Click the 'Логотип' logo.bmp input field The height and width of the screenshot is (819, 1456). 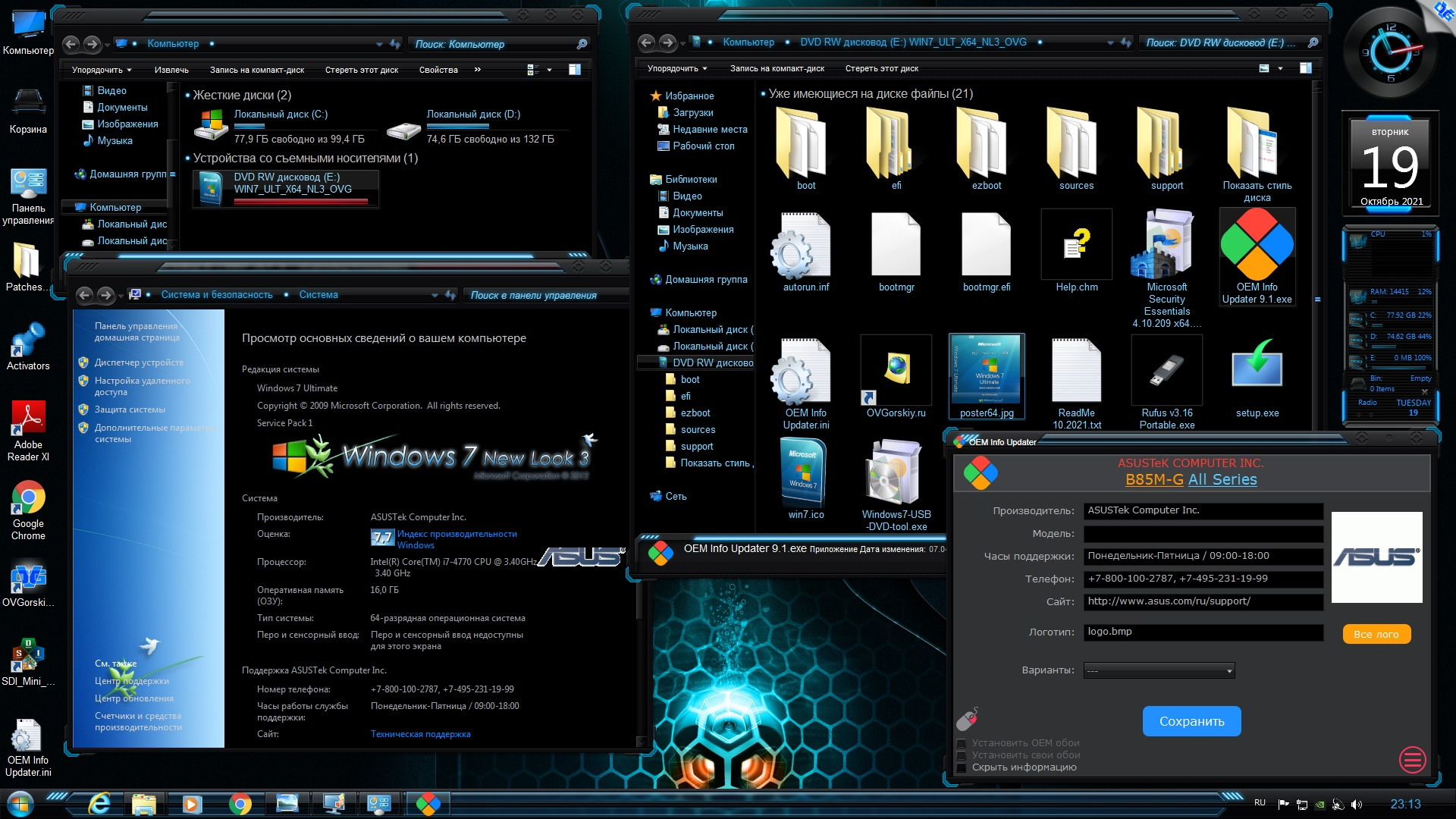1203,632
